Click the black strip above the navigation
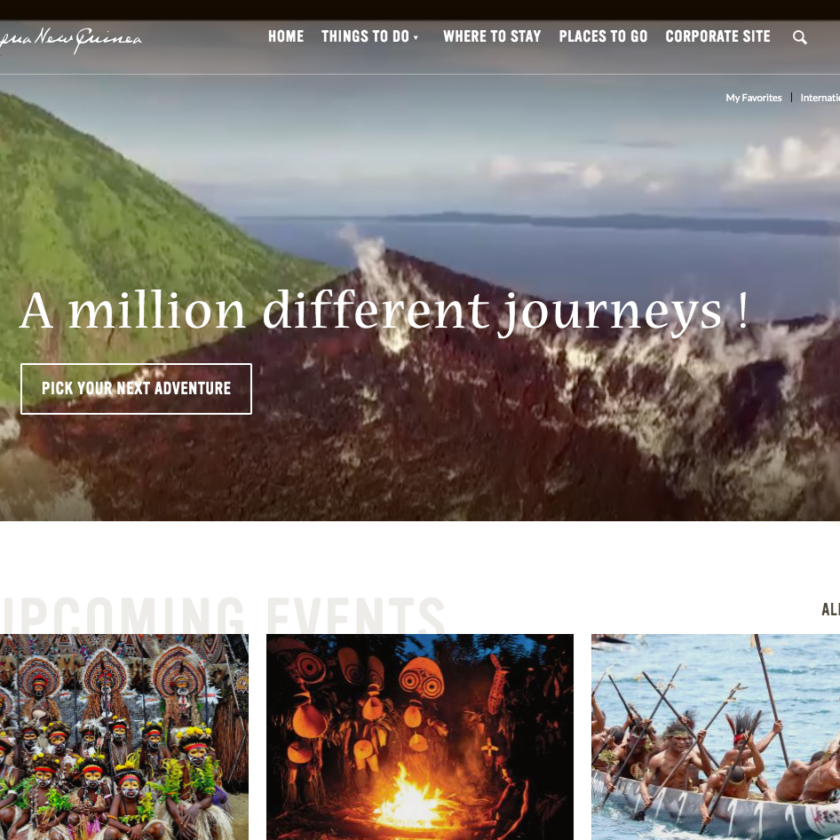The image size is (840, 840). click(420, 10)
